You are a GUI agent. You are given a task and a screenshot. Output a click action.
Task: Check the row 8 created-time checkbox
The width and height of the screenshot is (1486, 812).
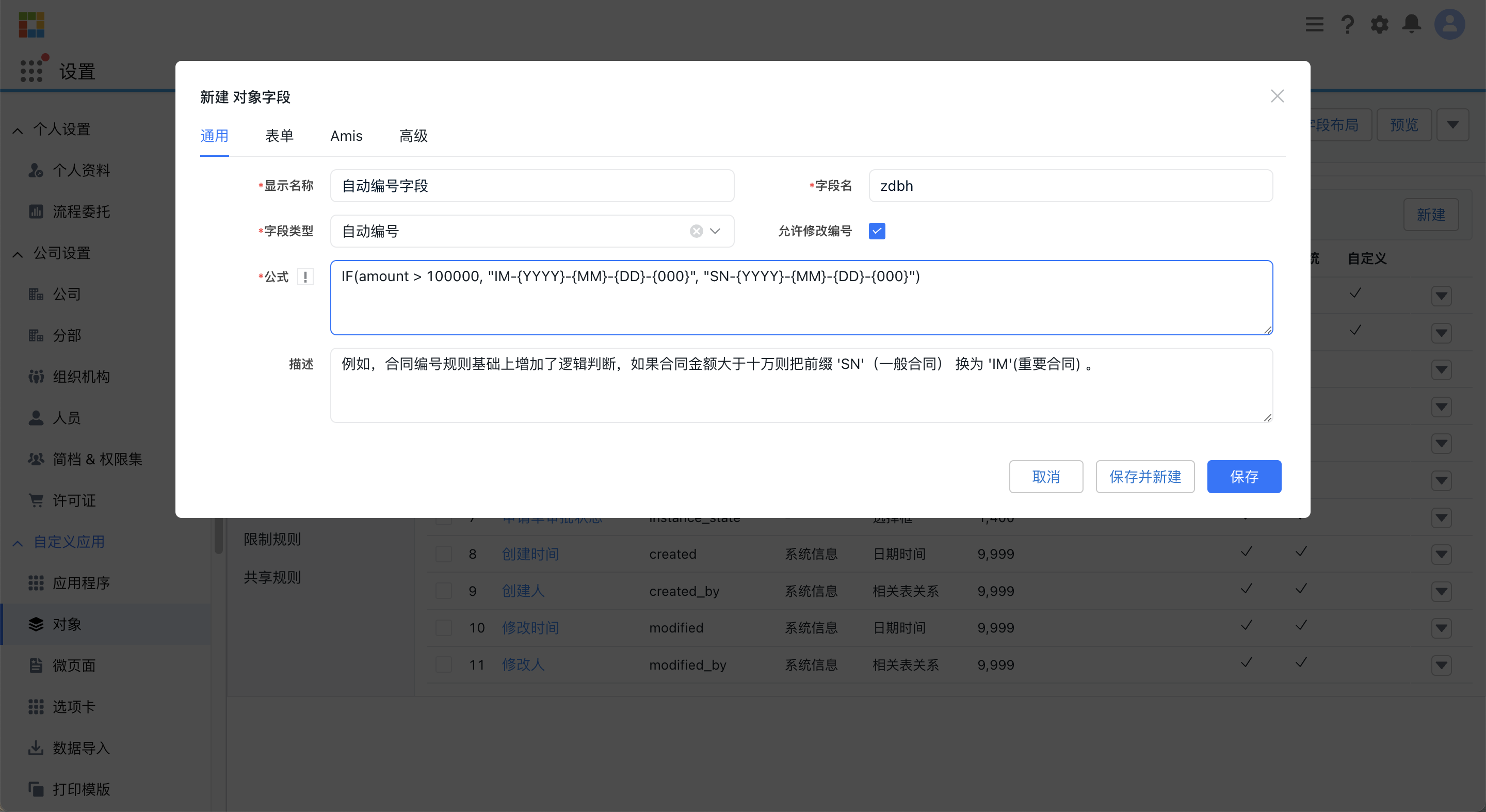click(x=444, y=554)
